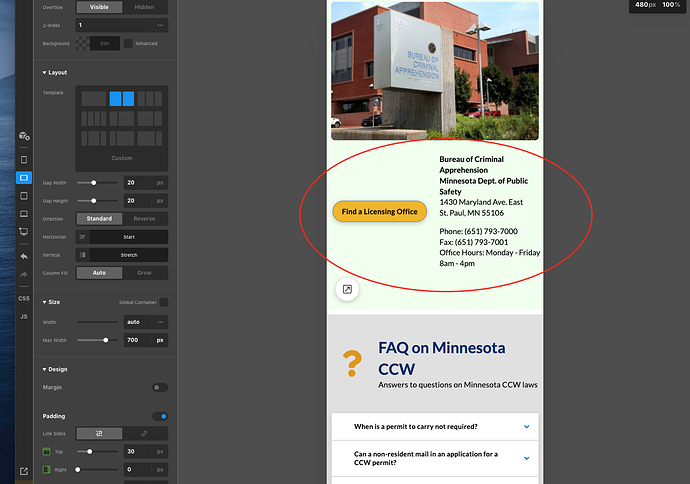Open Z-Index options ellipsis
Viewport: 690px width, 484px height.
160,25
